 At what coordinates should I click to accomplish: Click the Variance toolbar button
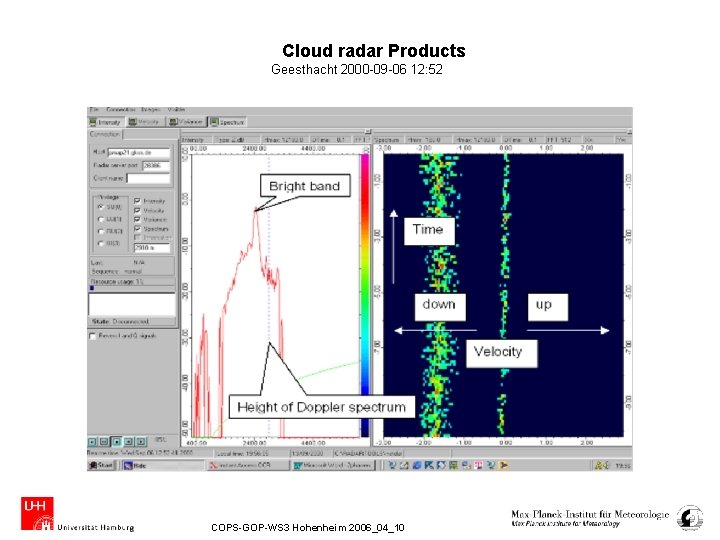pos(186,122)
